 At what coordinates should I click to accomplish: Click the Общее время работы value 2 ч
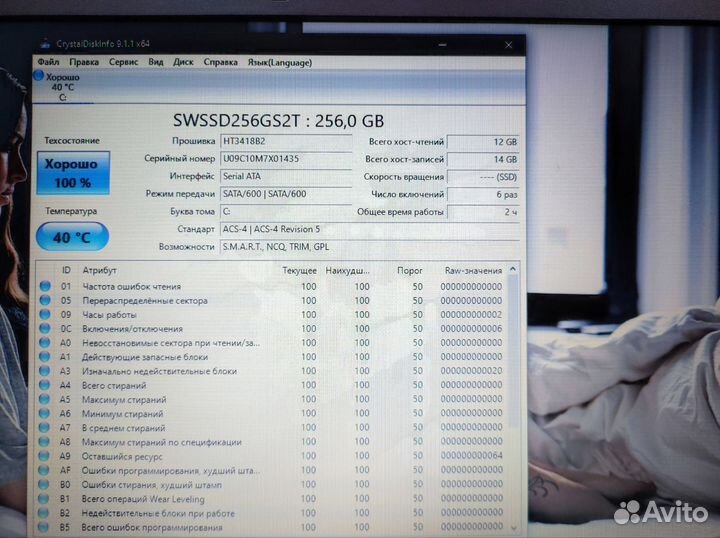coord(483,212)
